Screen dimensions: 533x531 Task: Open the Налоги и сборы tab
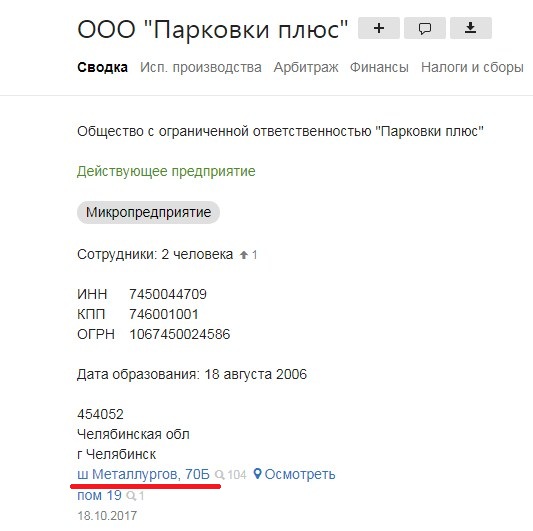(x=472, y=67)
